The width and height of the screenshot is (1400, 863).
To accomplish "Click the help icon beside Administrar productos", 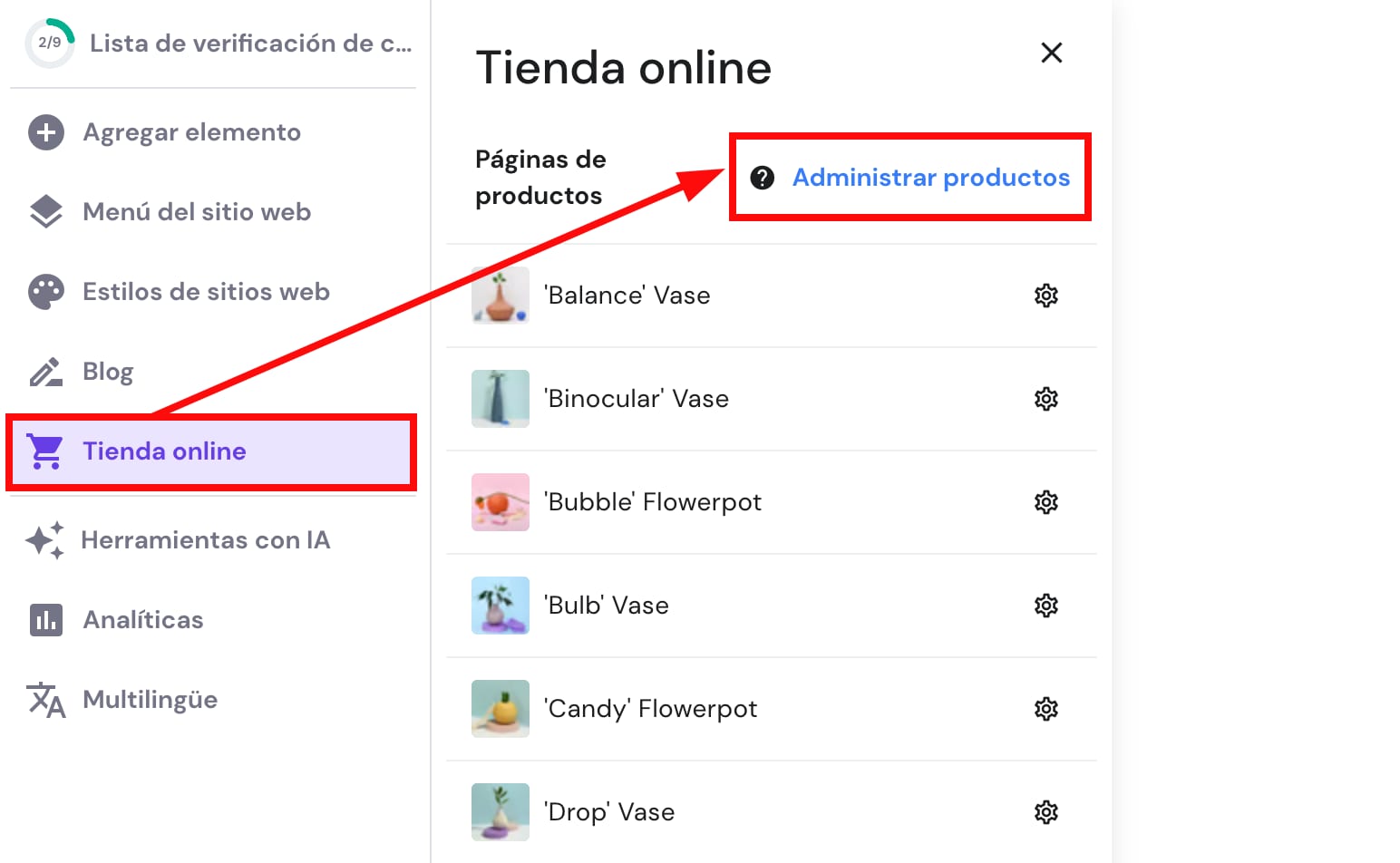I will (x=762, y=178).
